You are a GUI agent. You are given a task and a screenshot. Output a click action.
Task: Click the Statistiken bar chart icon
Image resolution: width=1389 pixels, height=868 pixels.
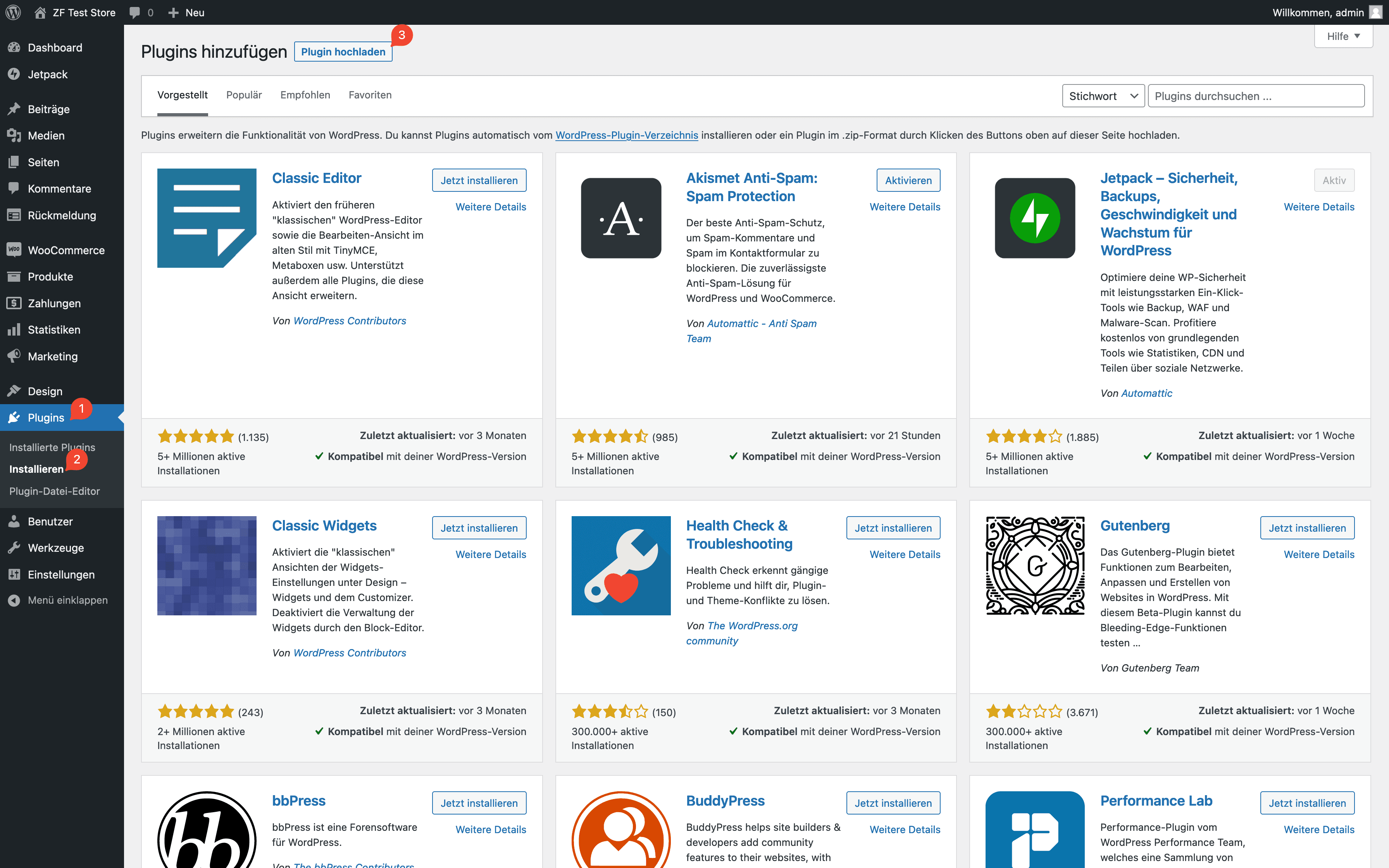click(14, 329)
